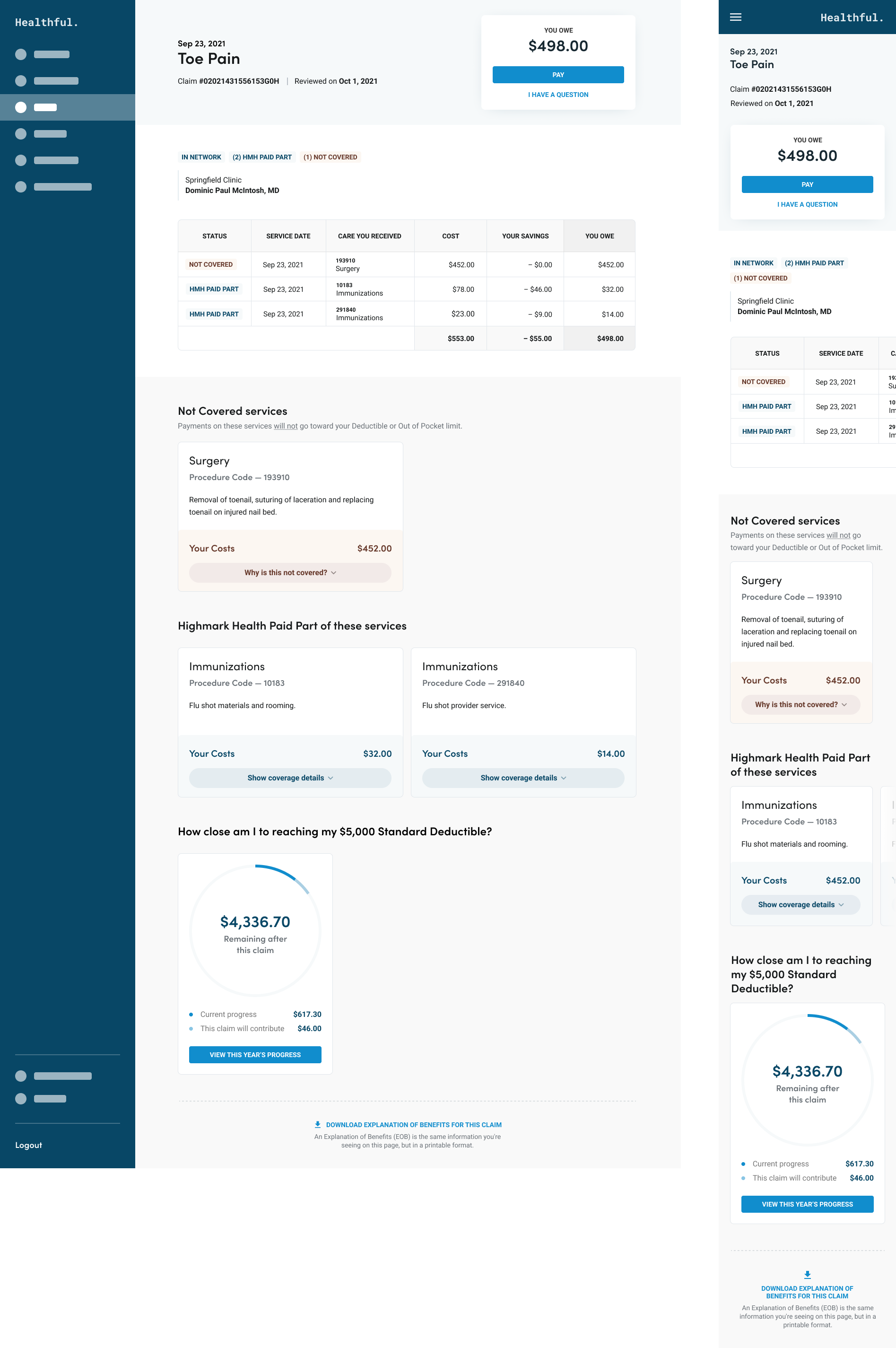
Task: Click the download icon beside desktop EOB link
Action: click(318, 1124)
